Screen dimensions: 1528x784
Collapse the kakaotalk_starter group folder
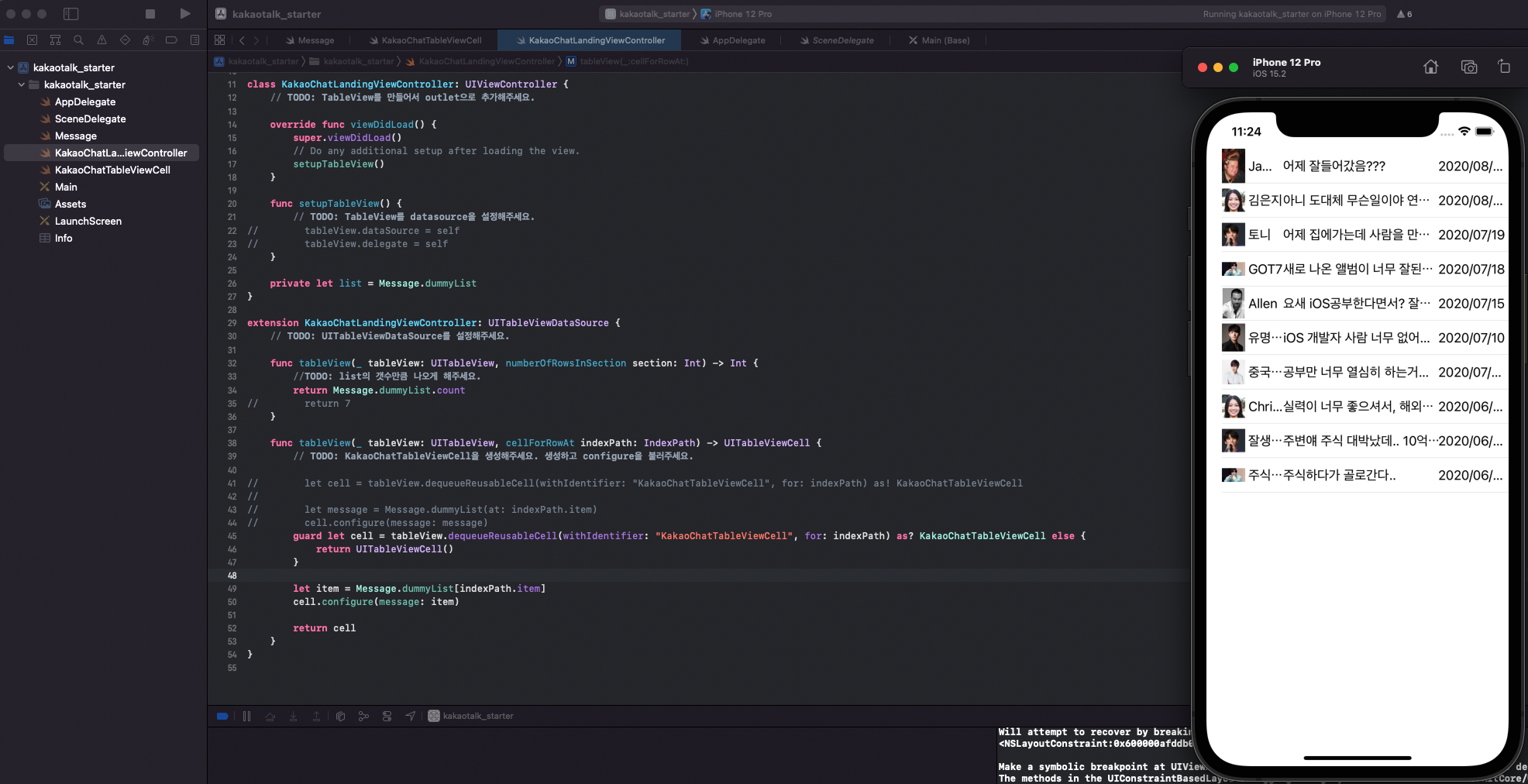pyautogui.click(x=22, y=84)
